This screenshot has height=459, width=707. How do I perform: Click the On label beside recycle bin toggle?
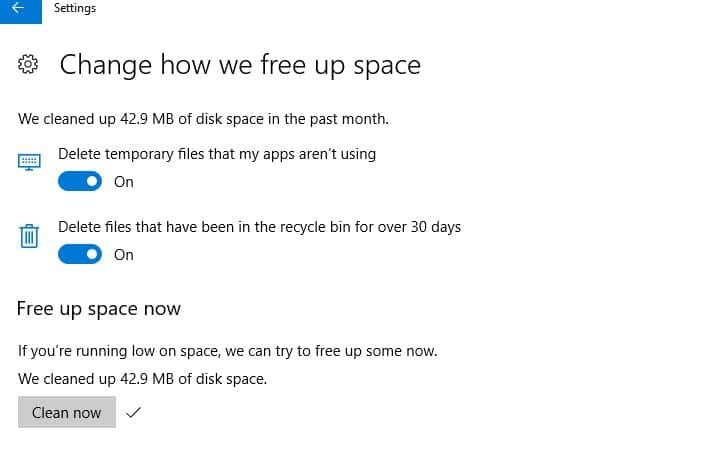click(123, 255)
